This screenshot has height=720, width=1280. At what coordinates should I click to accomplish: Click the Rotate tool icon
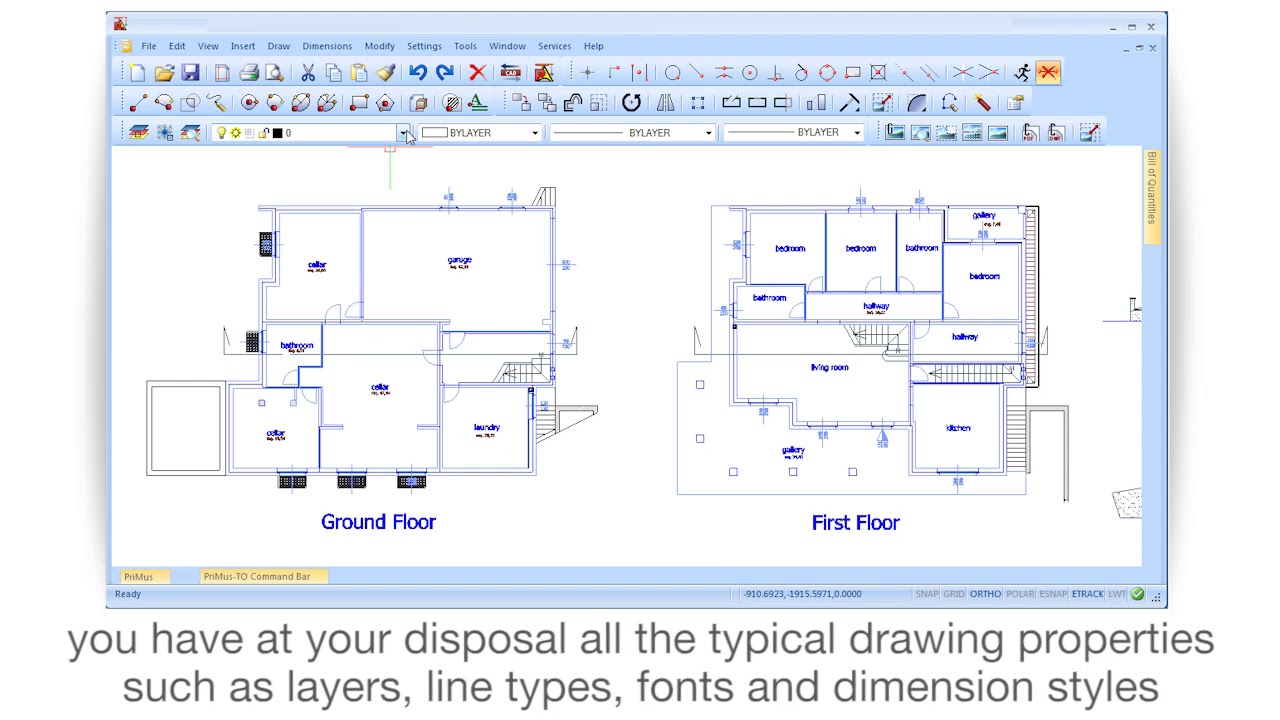pyautogui.click(x=632, y=102)
